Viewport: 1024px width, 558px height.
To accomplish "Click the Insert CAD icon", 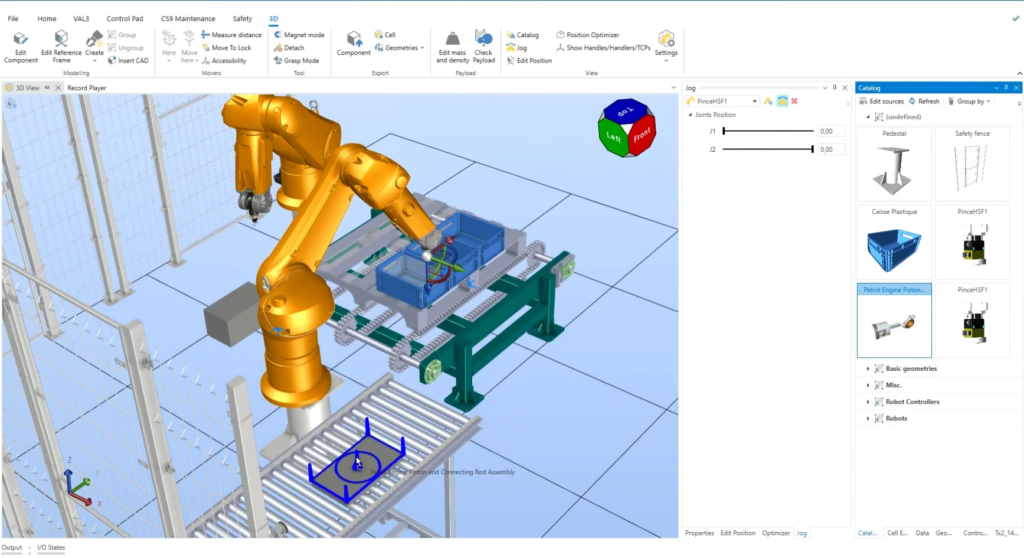I will coord(127,61).
